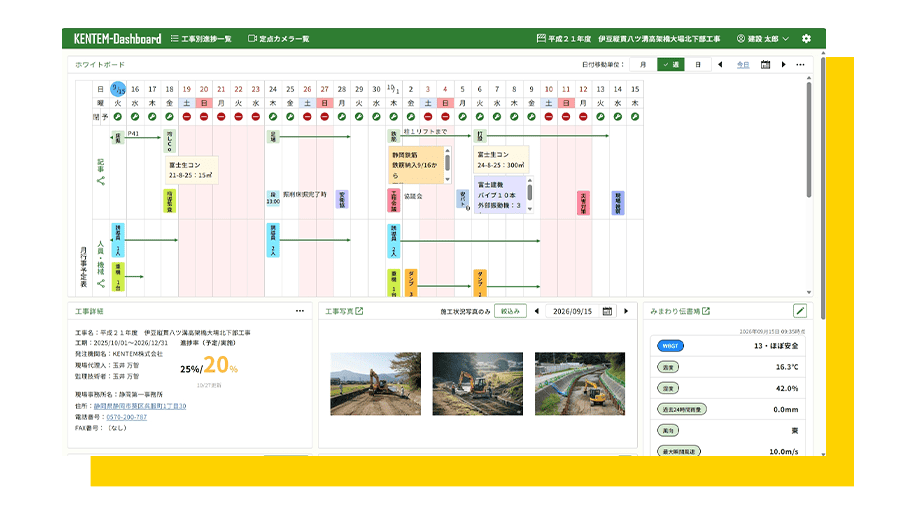Select the pink 工程会議 tag on October 1
916x515 pixels.
393,200
